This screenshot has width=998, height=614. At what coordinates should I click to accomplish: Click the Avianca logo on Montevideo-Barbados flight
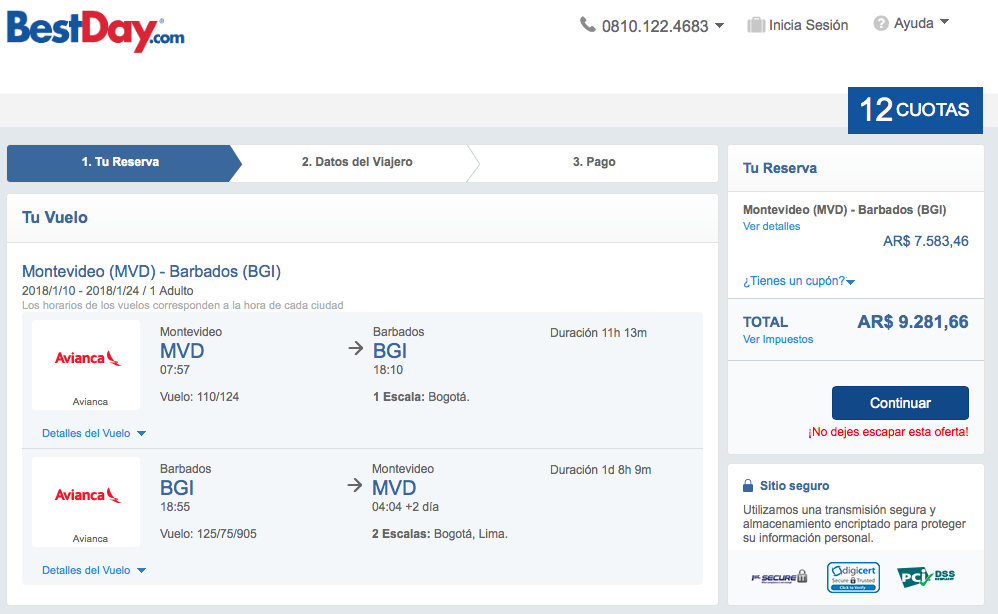coord(87,358)
